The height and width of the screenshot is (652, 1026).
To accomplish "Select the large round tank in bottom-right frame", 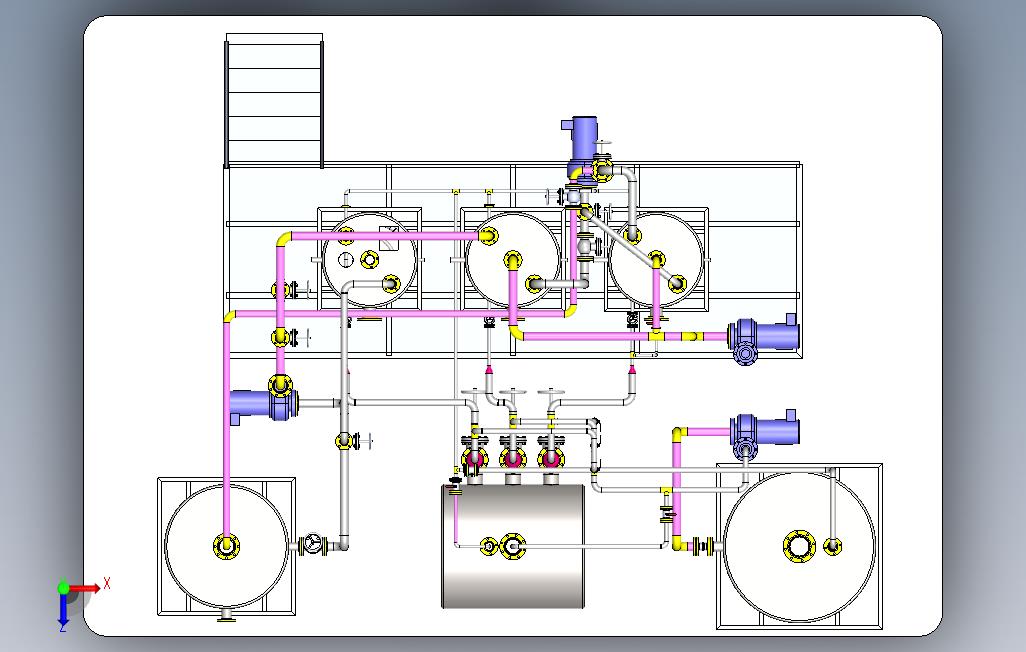I will [x=800, y=547].
